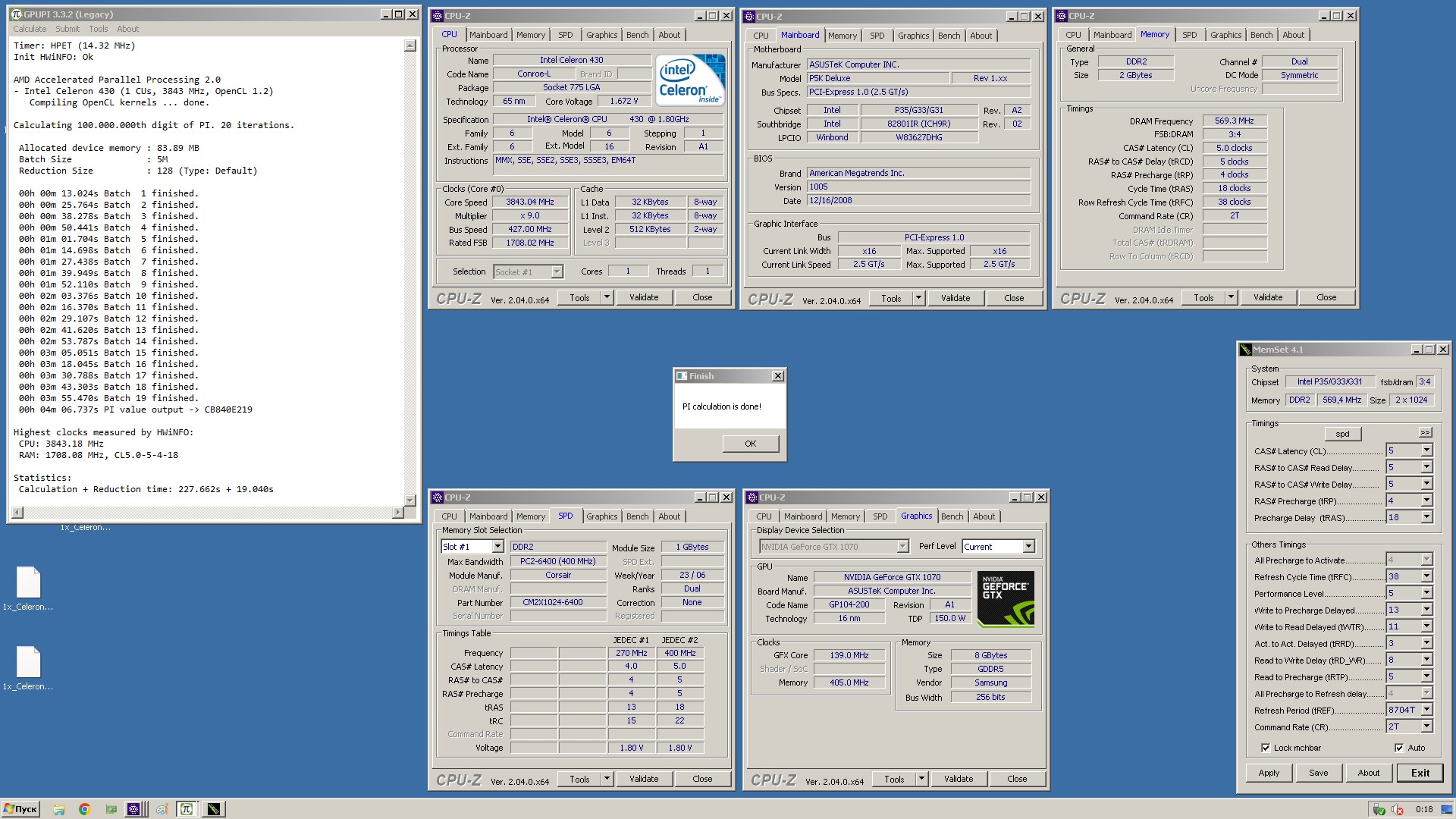Open Precharge Delay (tRAS) dropdown in MemSet
Screen dimensions: 1456x819
click(x=1426, y=517)
